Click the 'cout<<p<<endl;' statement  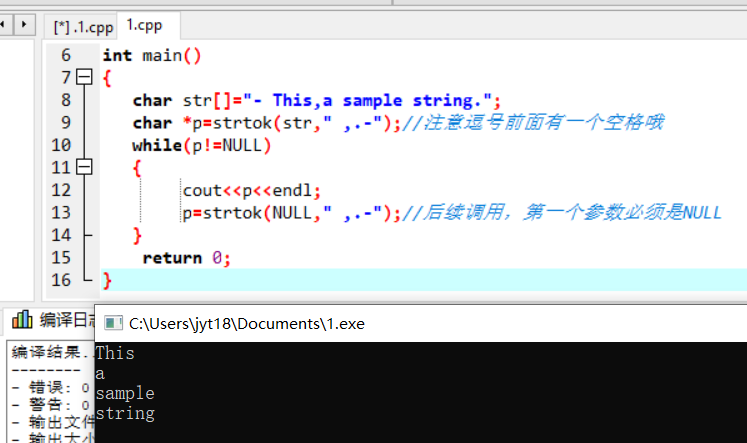tap(252, 191)
